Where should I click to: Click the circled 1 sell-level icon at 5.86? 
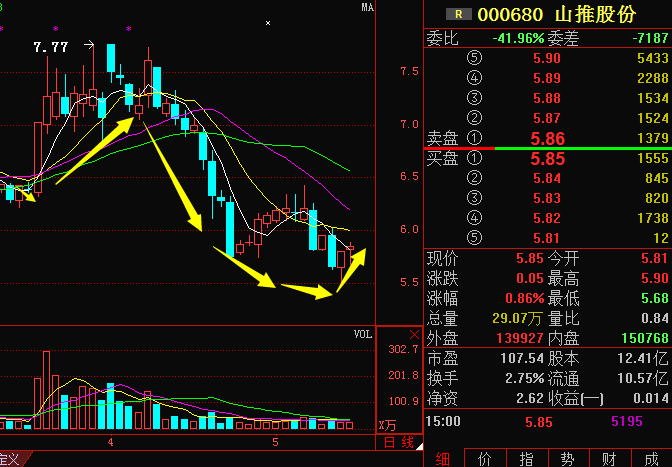tap(474, 138)
